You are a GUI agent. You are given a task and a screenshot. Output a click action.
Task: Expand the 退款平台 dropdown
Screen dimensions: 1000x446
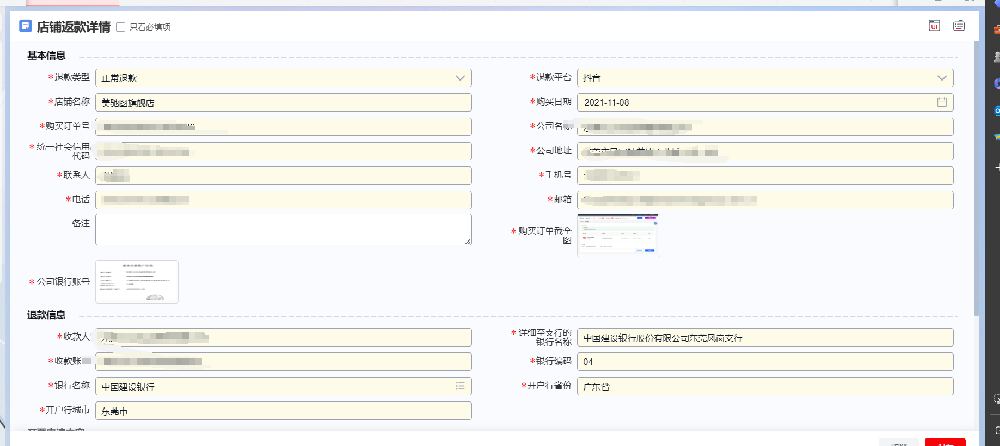765,78
